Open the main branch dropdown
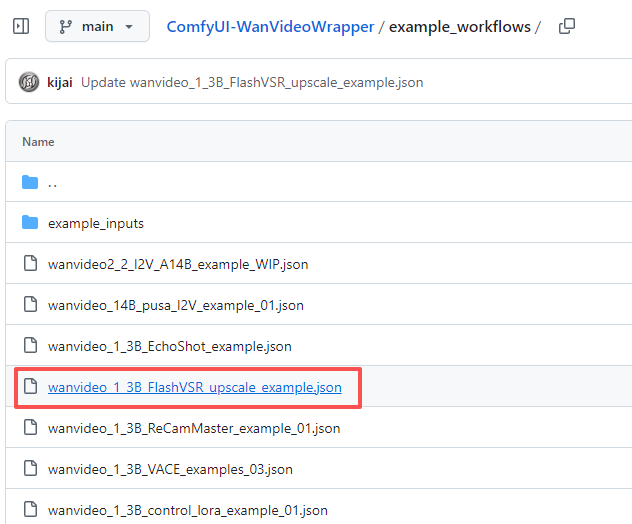The image size is (632, 524). (x=98, y=27)
